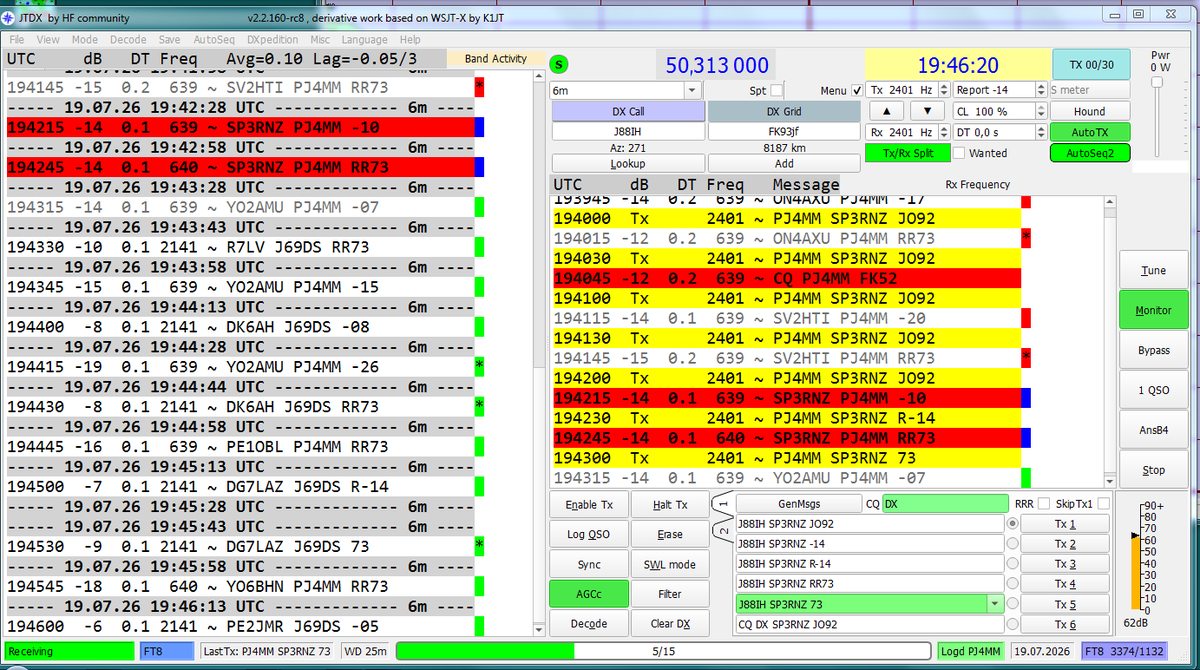Select radio button next to Tx 6
Screen dimensions: 1200x670
click(x=1012, y=624)
